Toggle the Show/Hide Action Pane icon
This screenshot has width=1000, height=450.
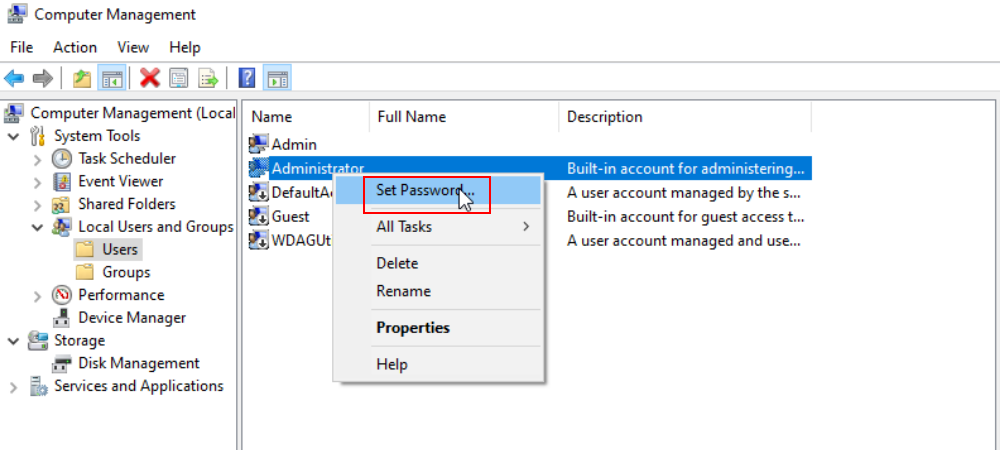point(277,78)
